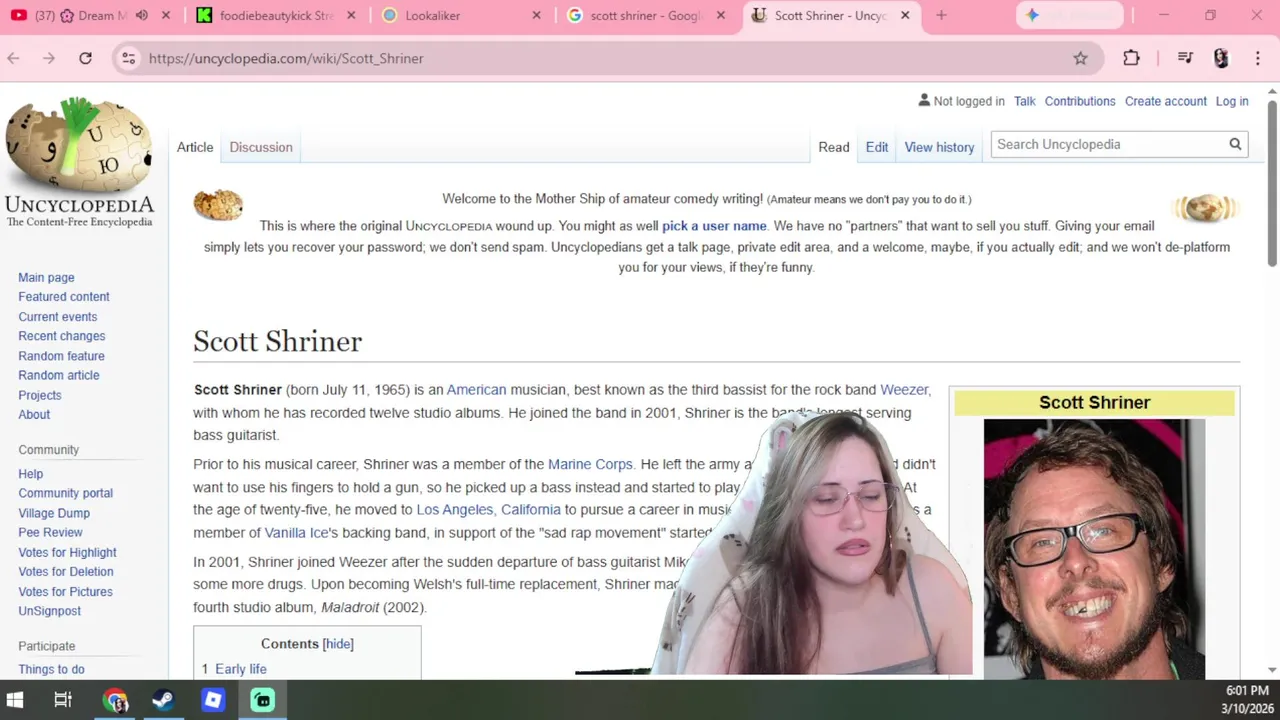
Task: Open the Chrome profile avatar
Action: pyautogui.click(x=1221, y=58)
